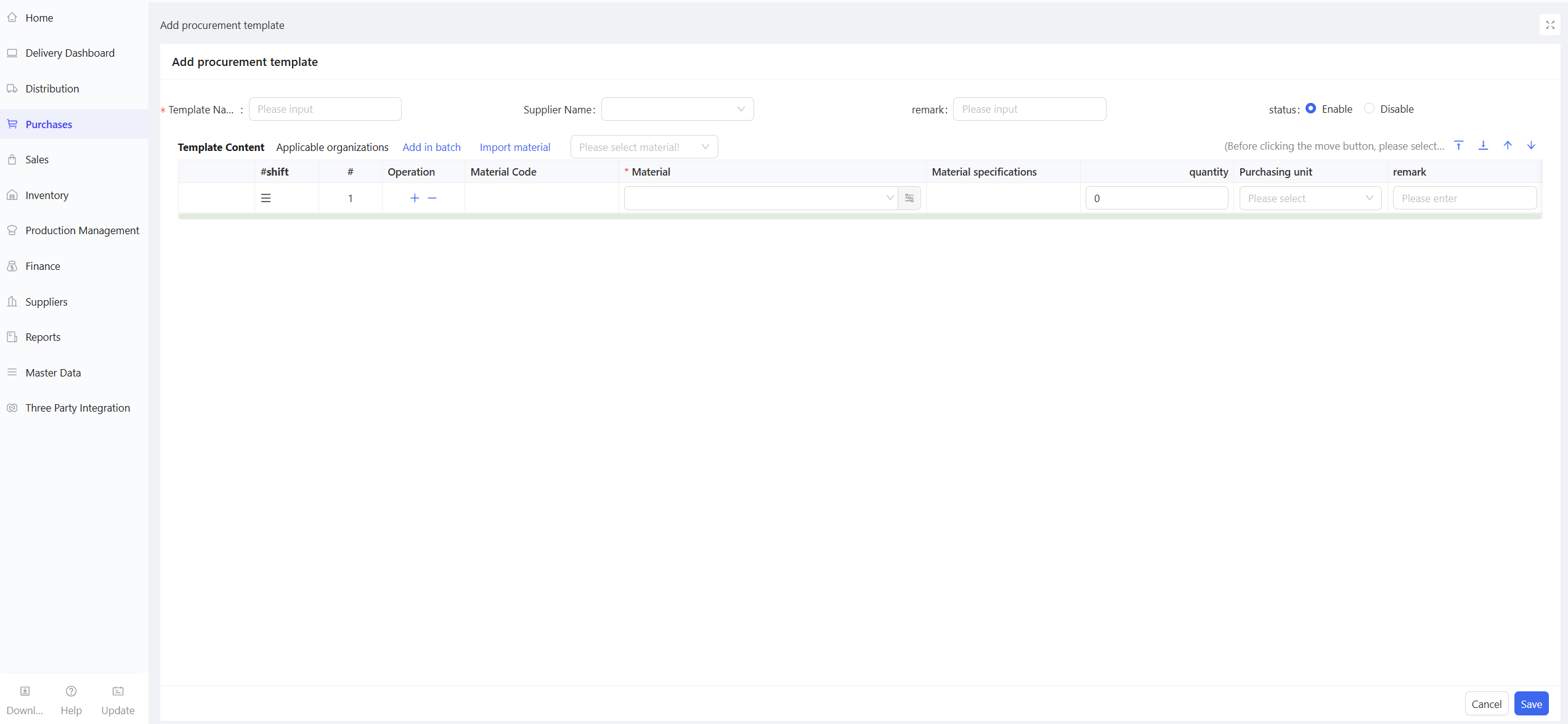Viewport: 1568px width, 724px height.
Task: Click the move row down arrow
Action: [1531, 145]
